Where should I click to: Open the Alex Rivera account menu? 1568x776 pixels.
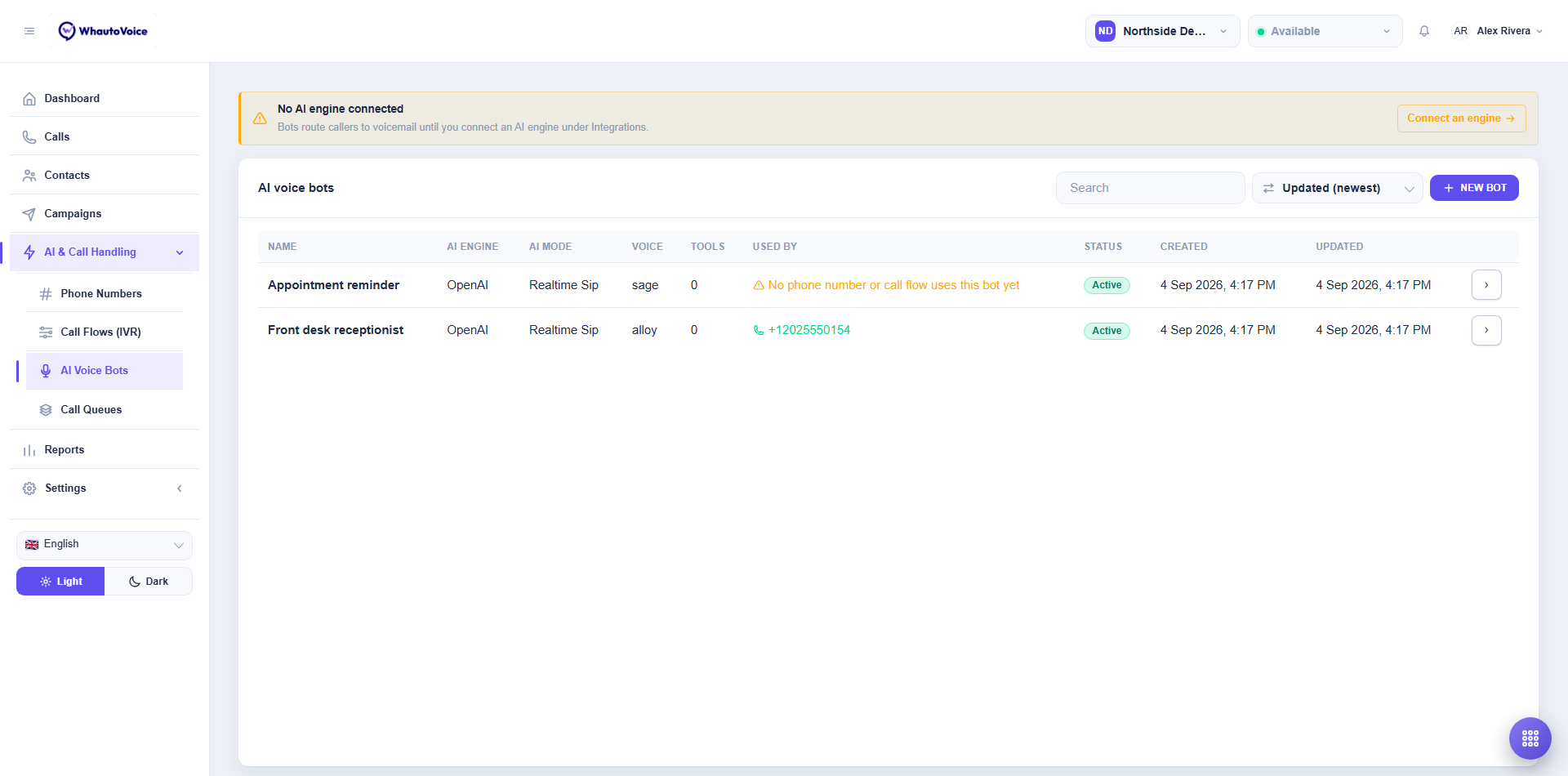click(x=1498, y=31)
